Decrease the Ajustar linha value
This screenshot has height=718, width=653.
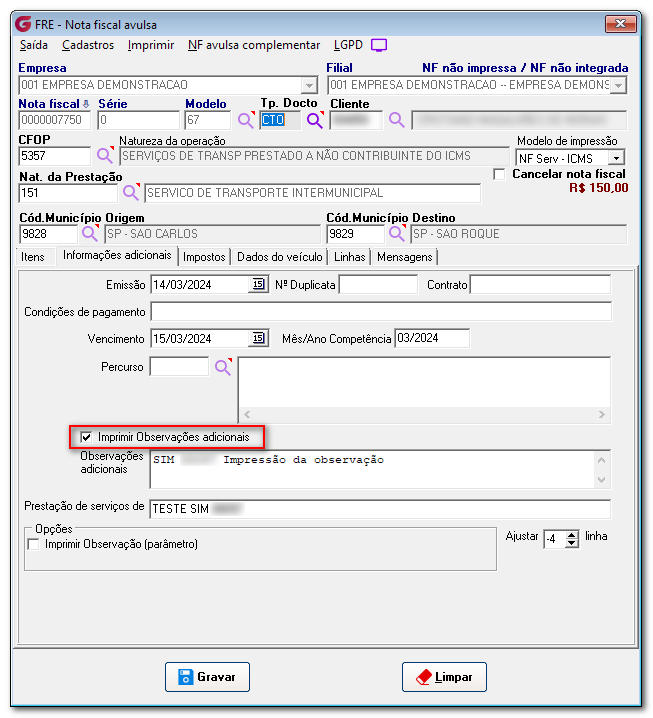(571, 543)
